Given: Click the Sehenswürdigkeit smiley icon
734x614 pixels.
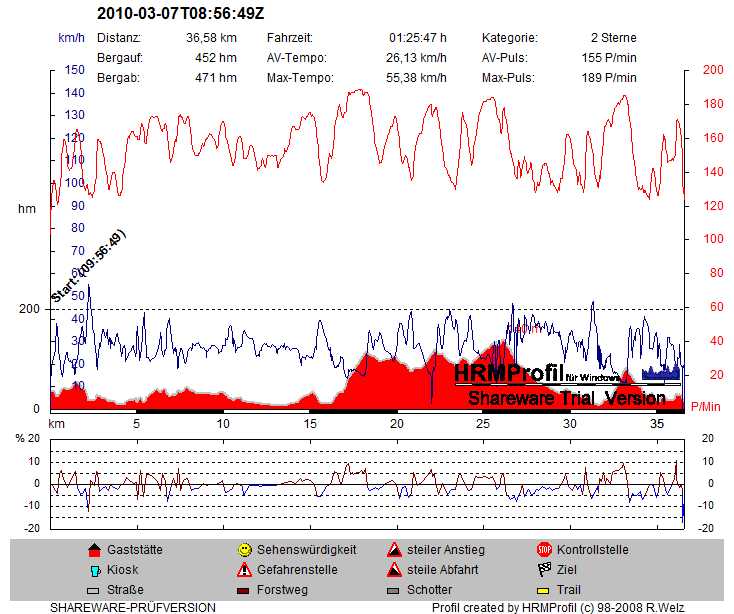Looking at the screenshot, I should point(244,550).
